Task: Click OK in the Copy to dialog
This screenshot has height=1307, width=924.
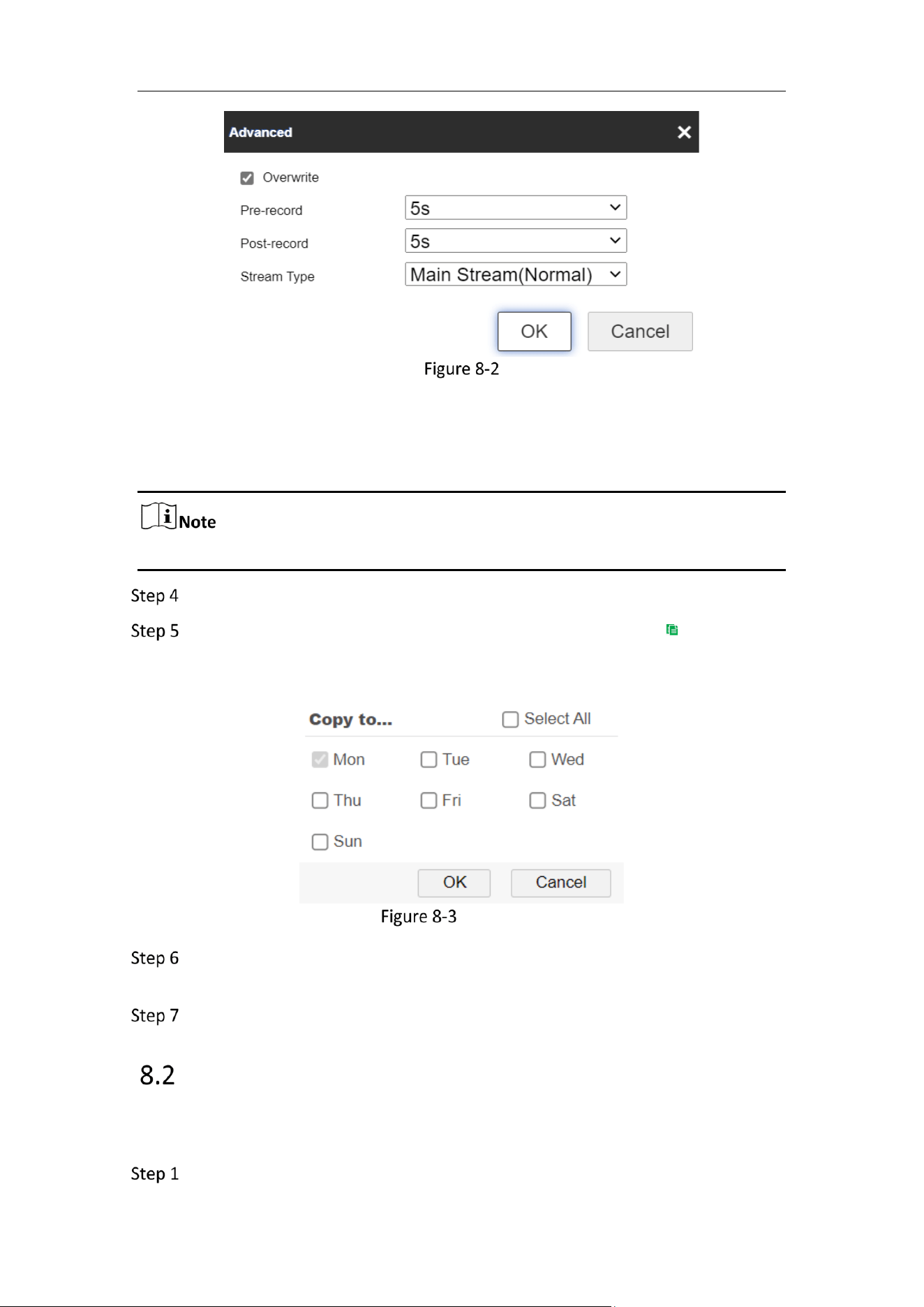Action: point(454,883)
